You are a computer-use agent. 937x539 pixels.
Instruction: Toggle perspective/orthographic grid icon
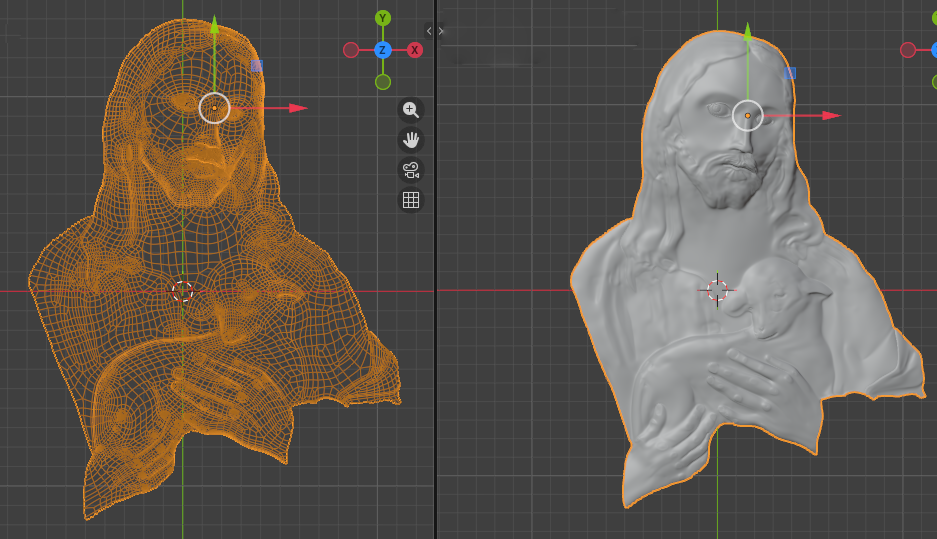pos(410,200)
